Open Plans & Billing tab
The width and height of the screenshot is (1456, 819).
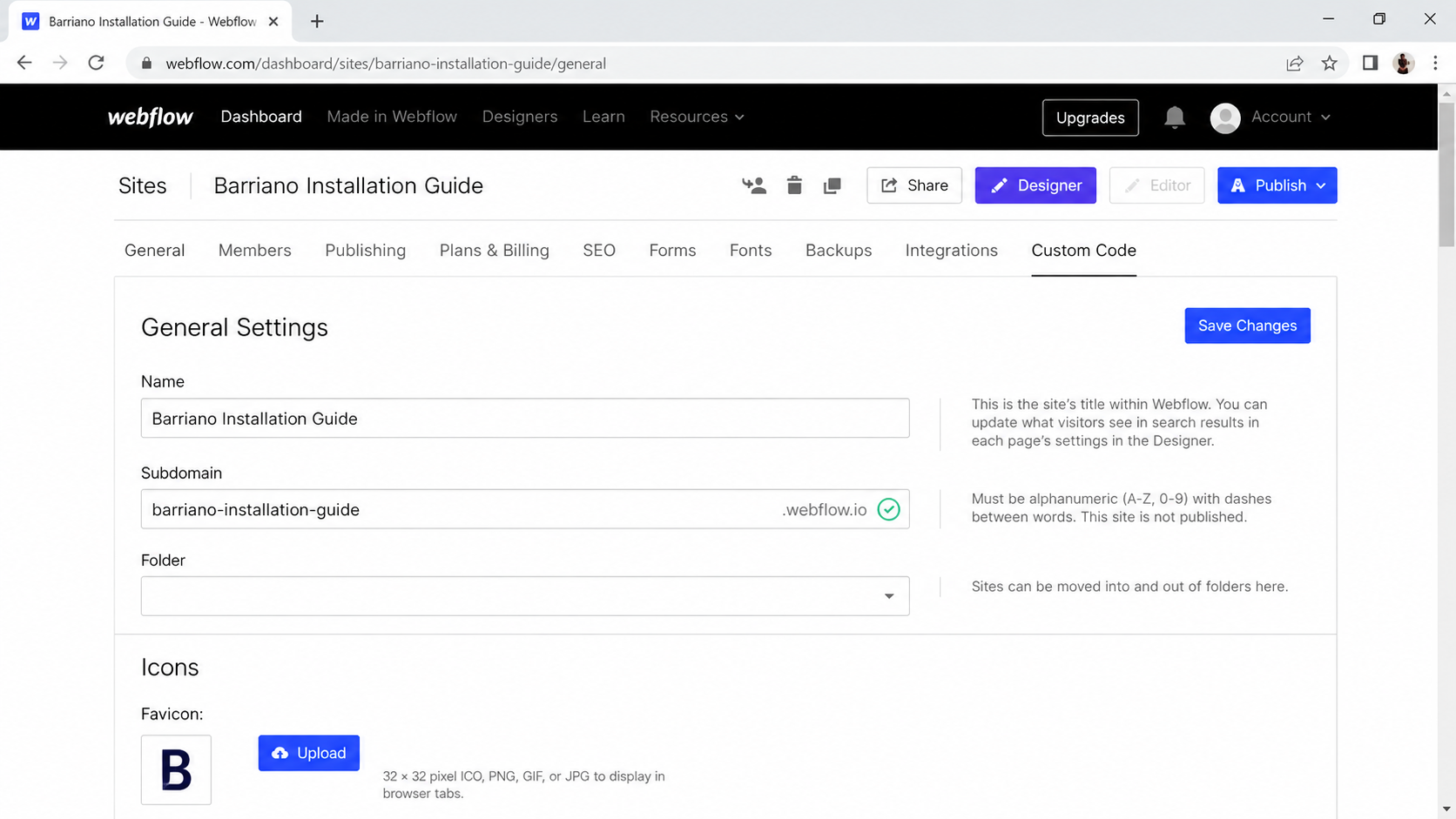tap(495, 251)
